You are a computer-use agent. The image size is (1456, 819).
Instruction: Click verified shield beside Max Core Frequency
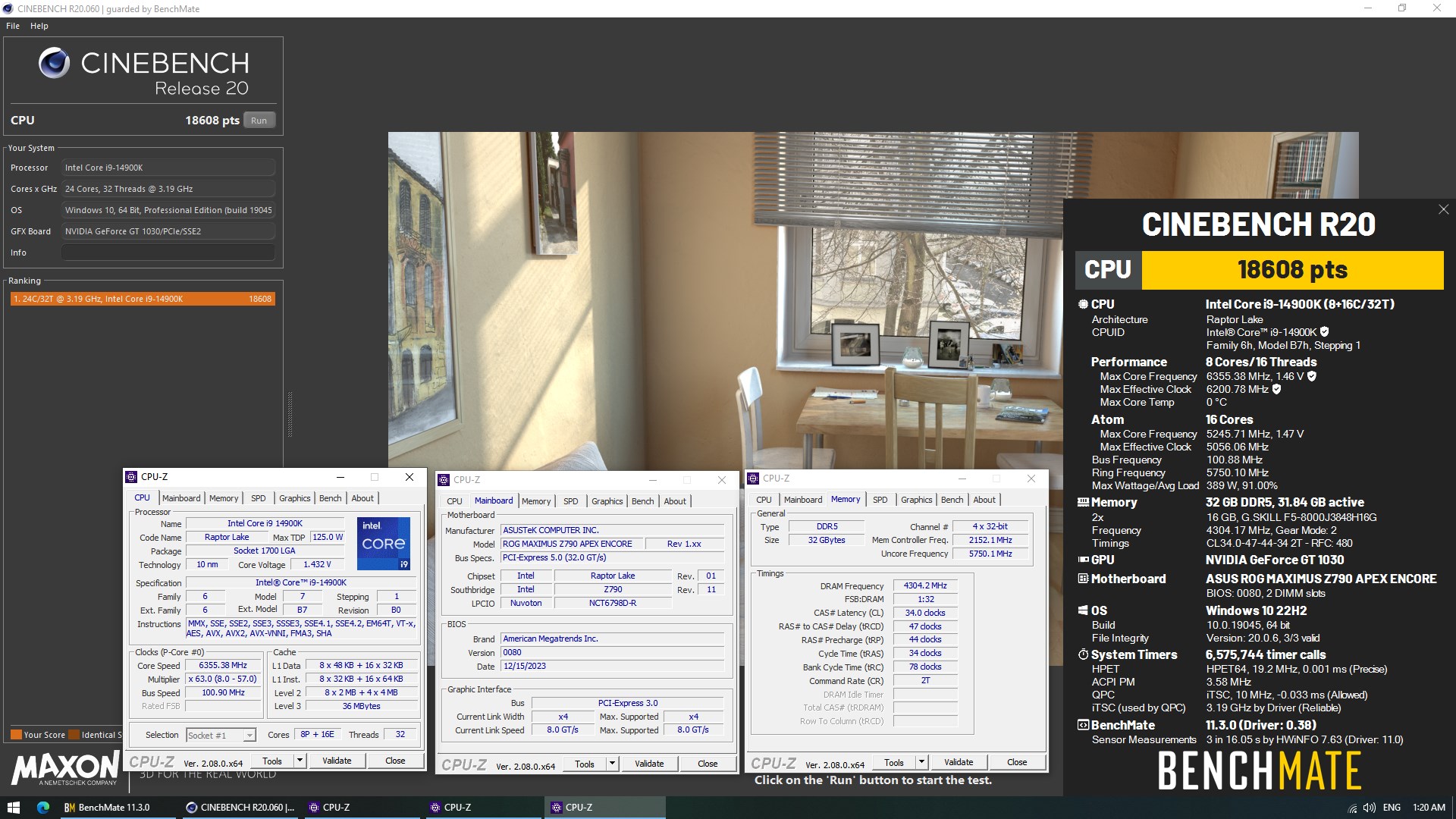(1312, 376)
